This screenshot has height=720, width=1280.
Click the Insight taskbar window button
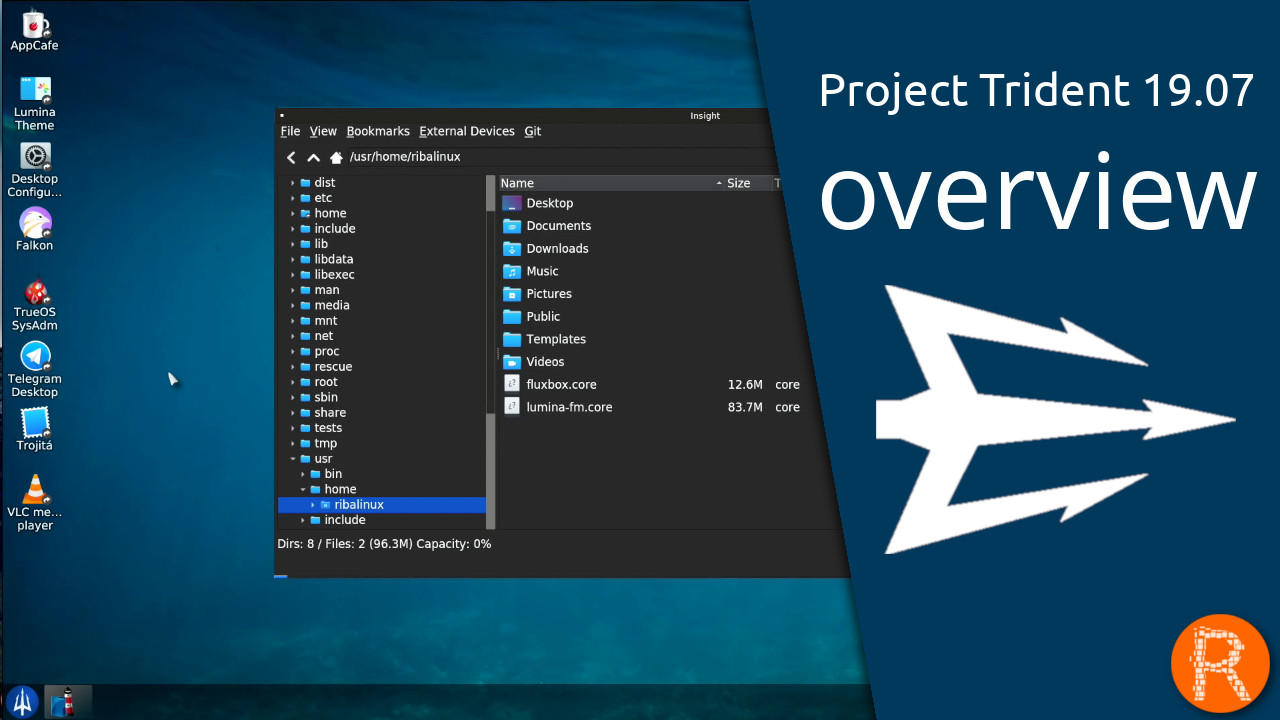[x=68, y=701]
